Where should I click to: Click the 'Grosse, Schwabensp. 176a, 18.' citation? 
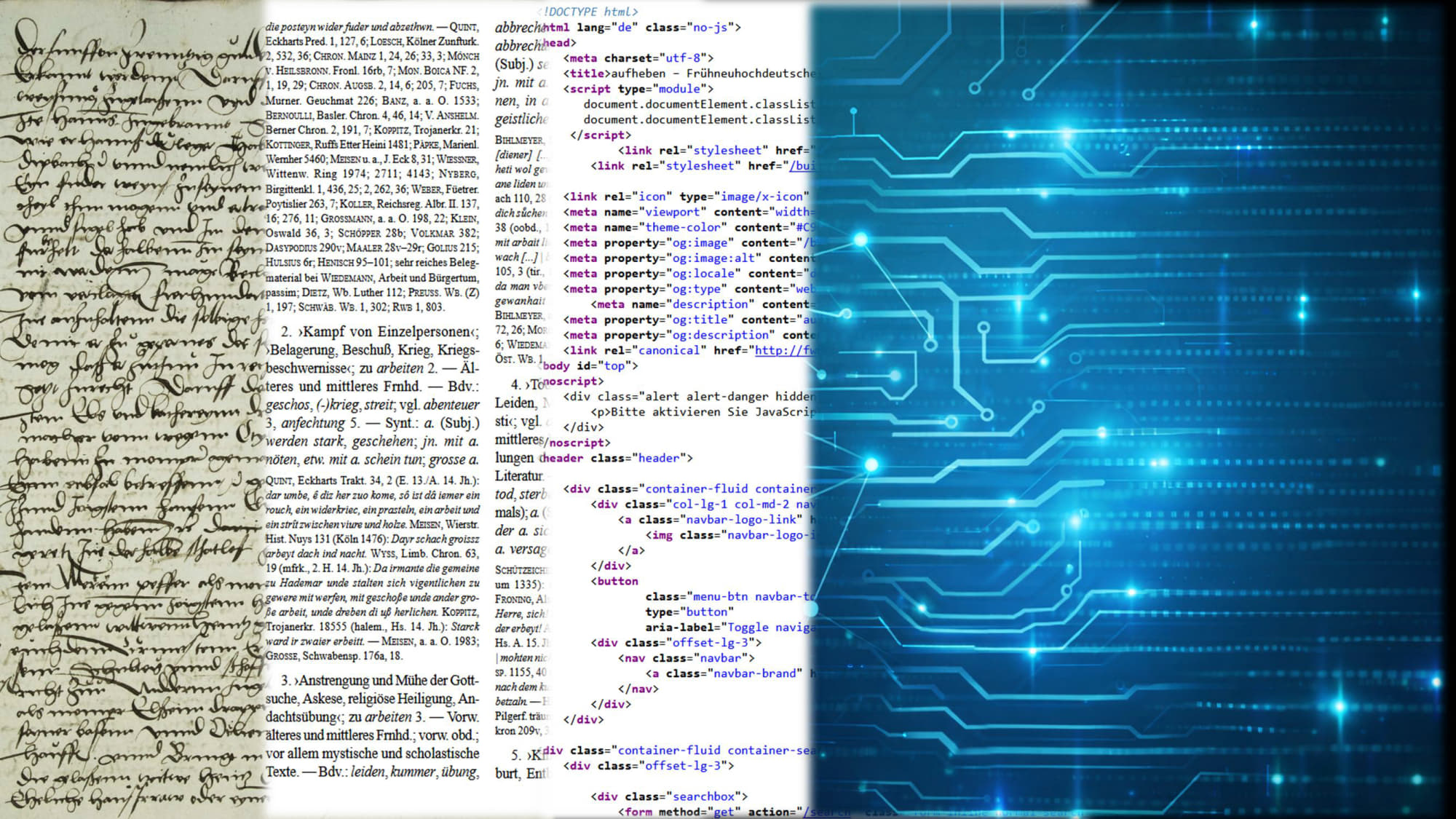(333, 656)
